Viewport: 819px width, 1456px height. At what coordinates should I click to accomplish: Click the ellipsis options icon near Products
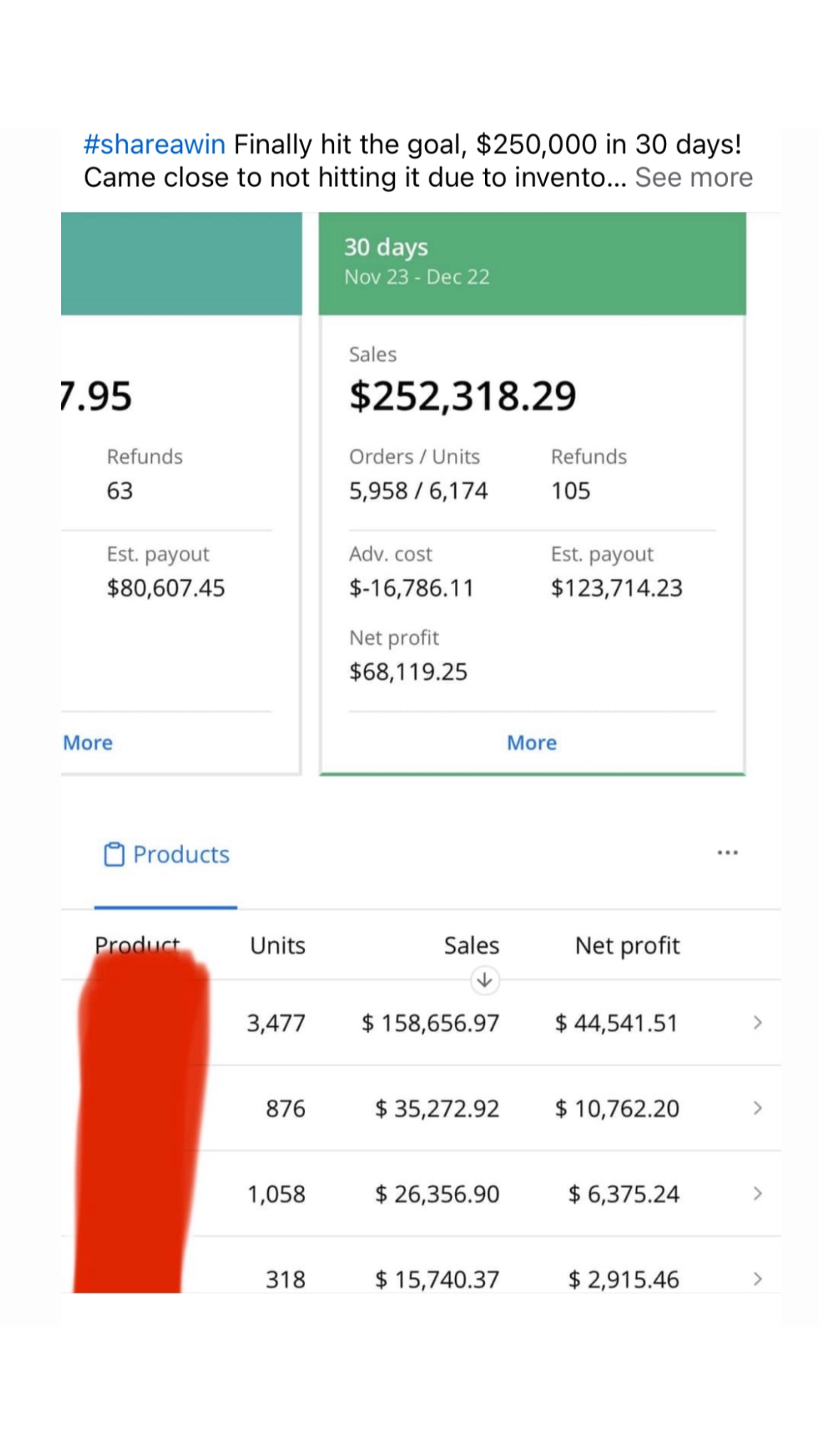click(x=727, y=852)
